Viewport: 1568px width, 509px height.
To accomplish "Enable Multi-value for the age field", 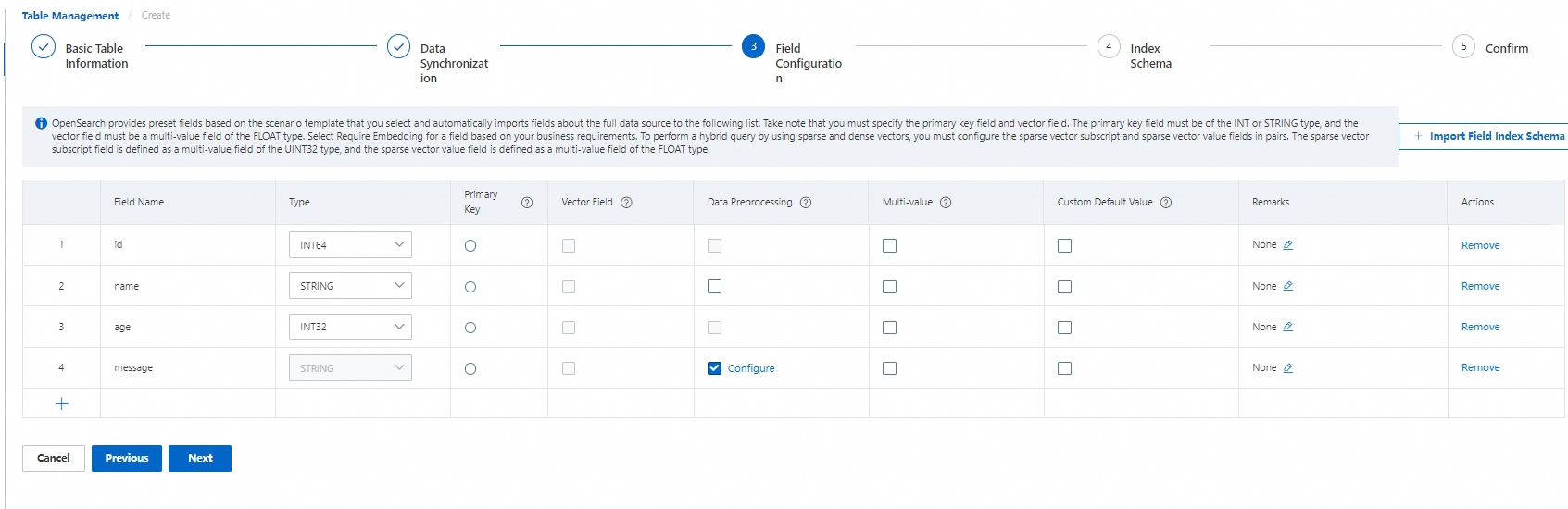I will click(x=889, y=328).
